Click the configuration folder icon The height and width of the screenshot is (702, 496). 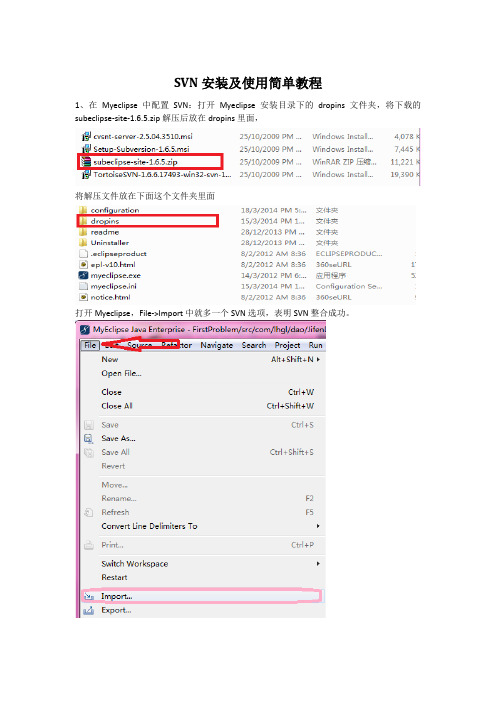(x=83, y=210)
